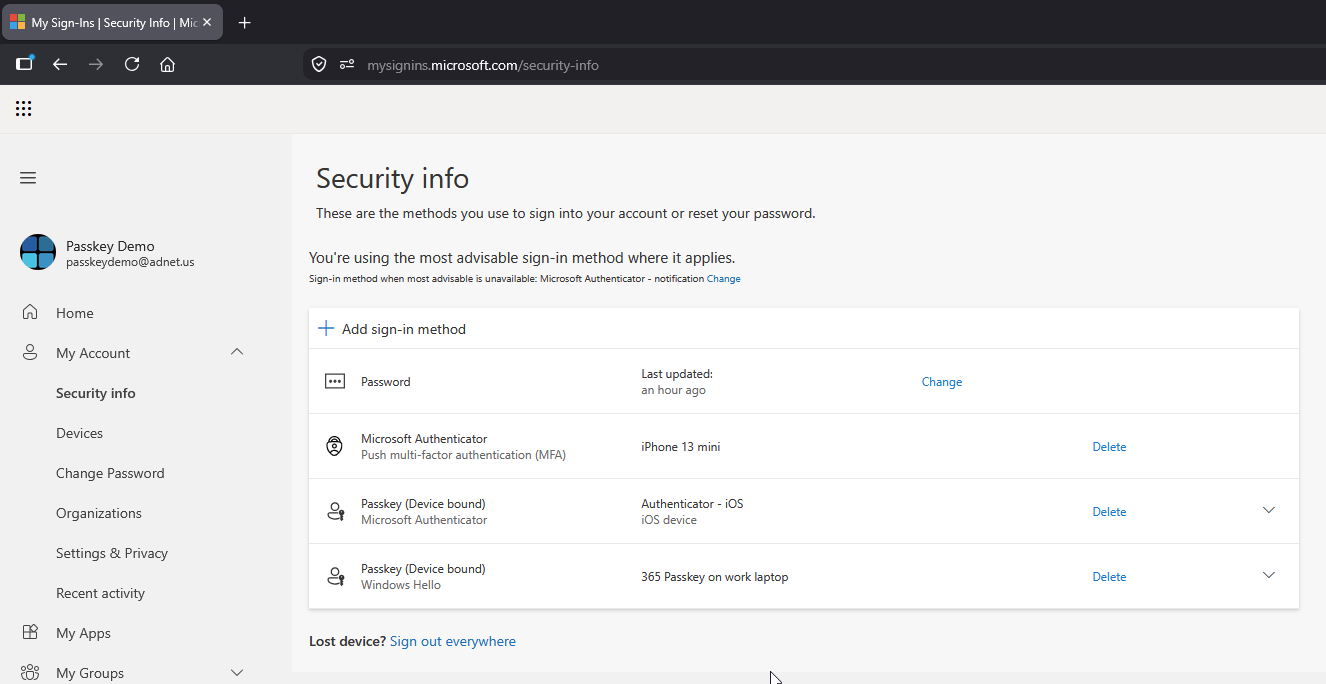Screen dimensions: 1326x684
Task: Close the My Sign-Ins browser tab
Action: [x=207, y=22]
